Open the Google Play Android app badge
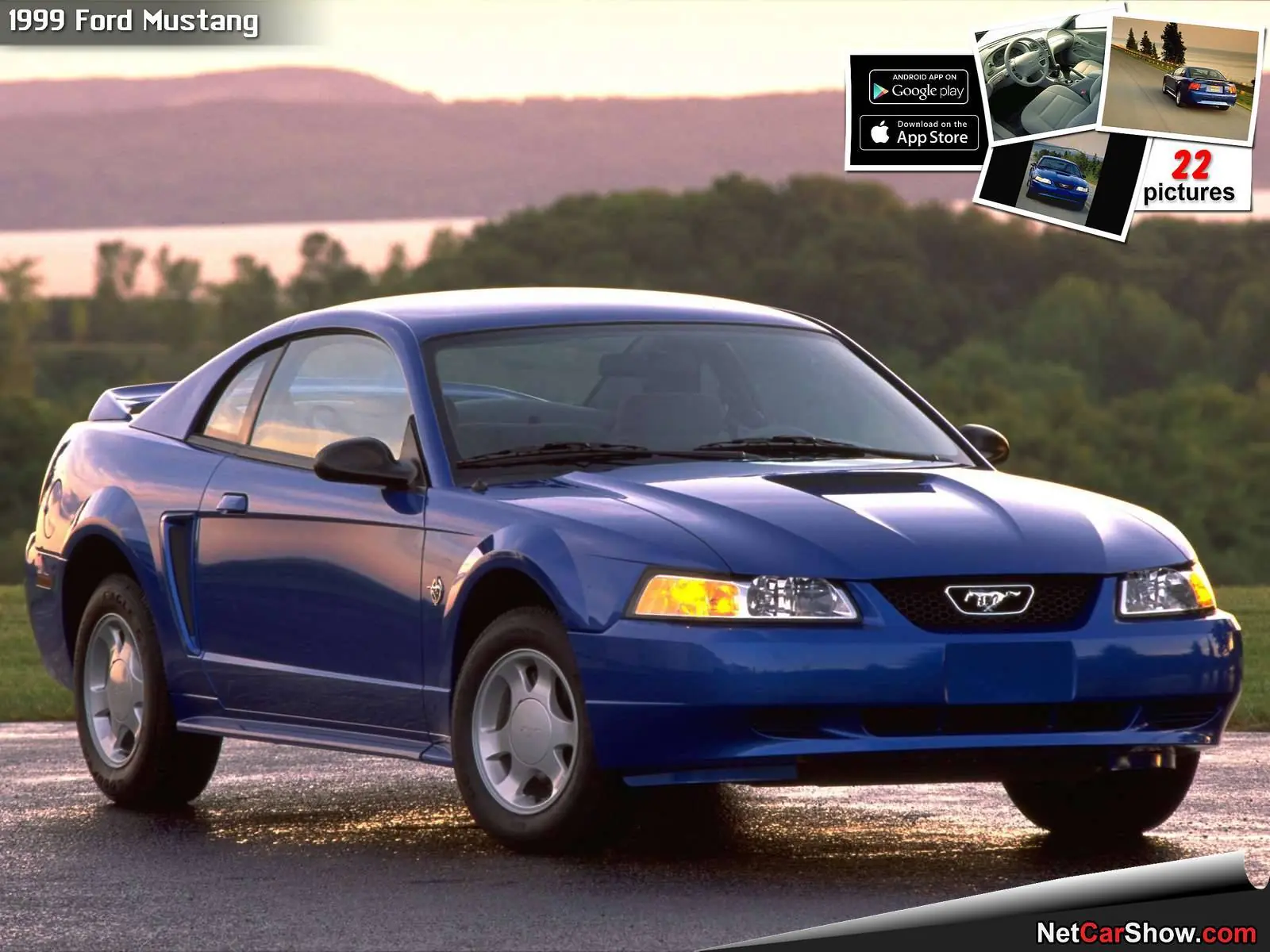 point(918,86)
